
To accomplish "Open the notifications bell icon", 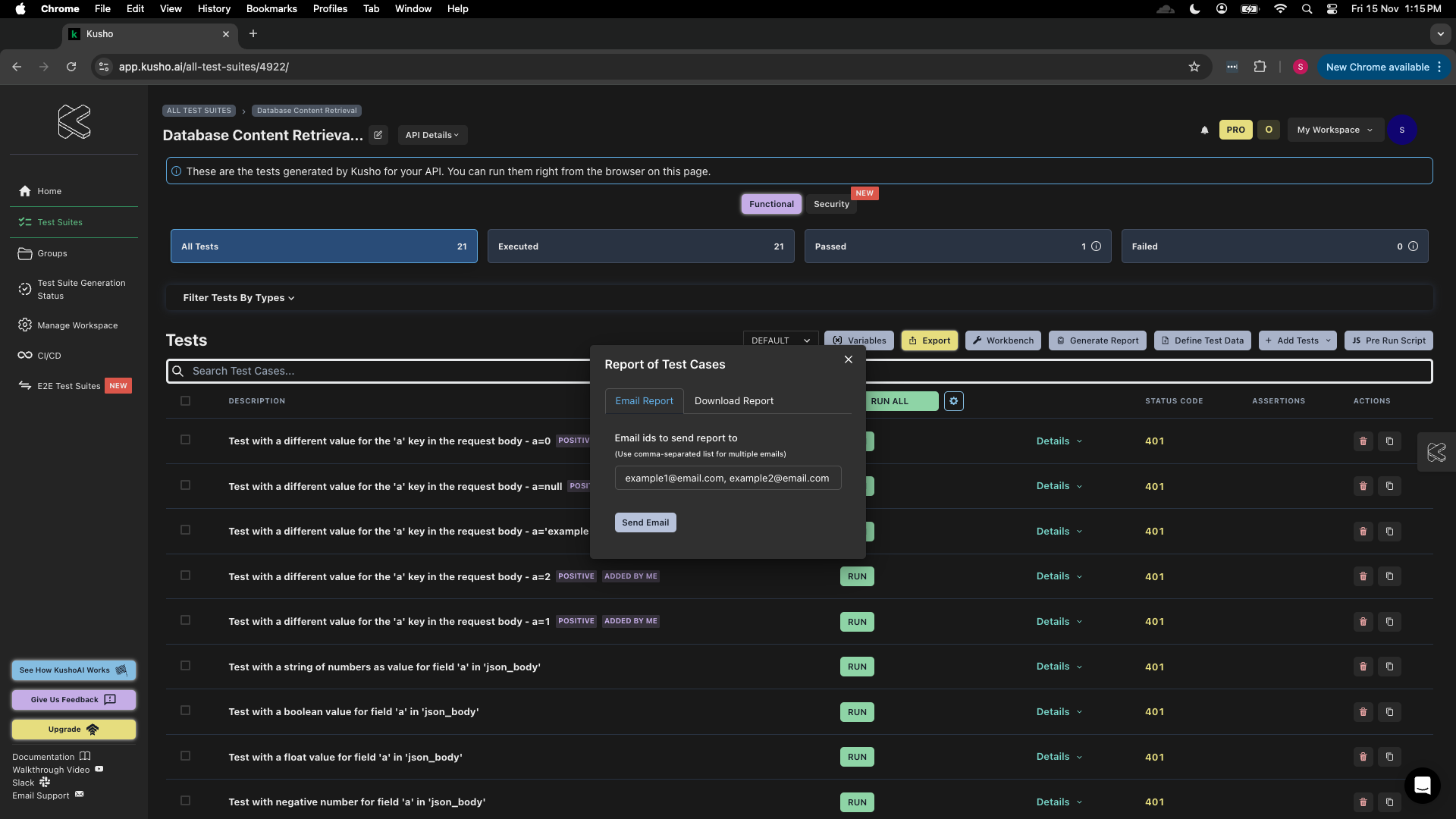I will coord(1204,130).
